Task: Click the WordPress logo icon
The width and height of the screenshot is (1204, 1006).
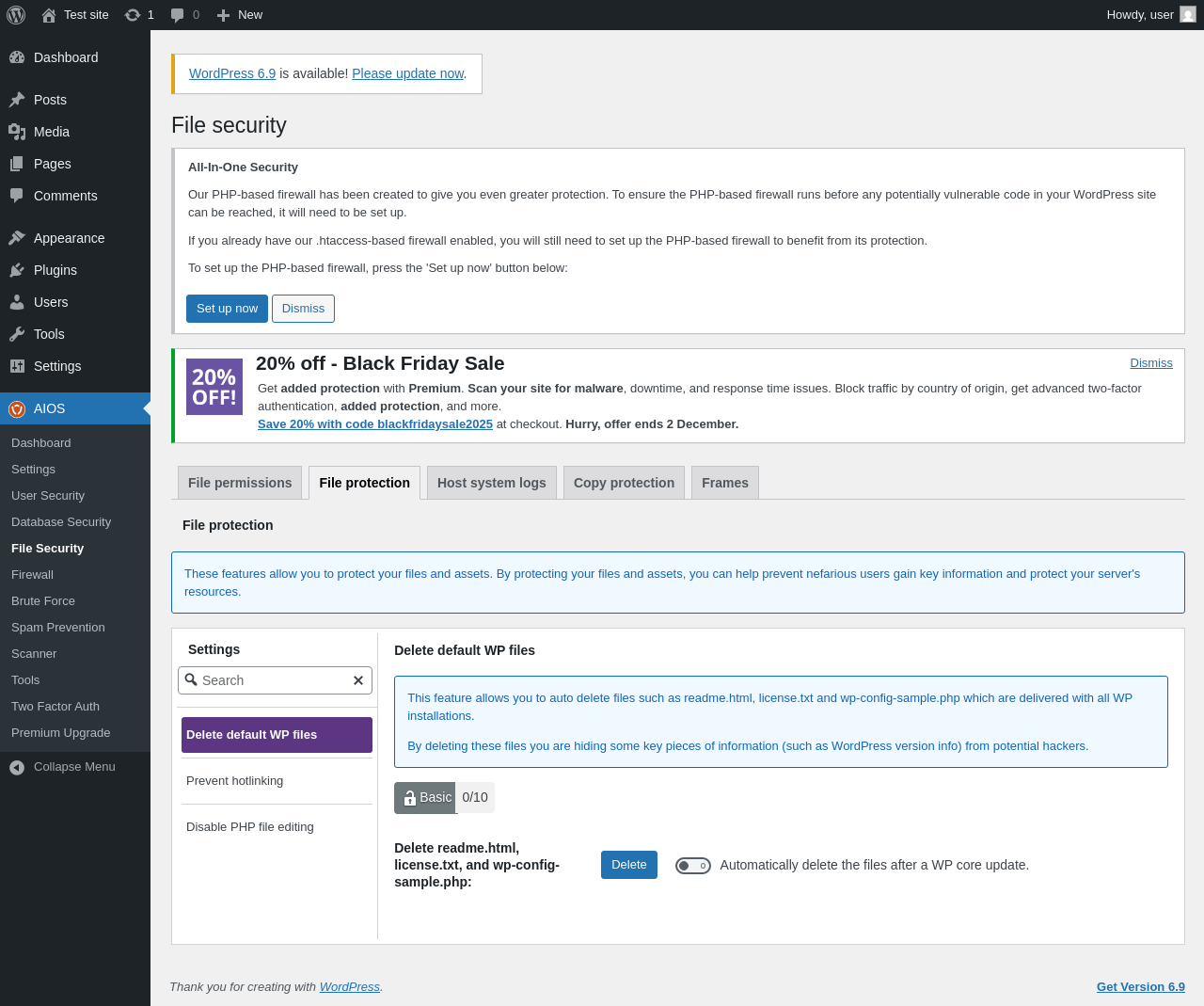Action: click(16, 15)
